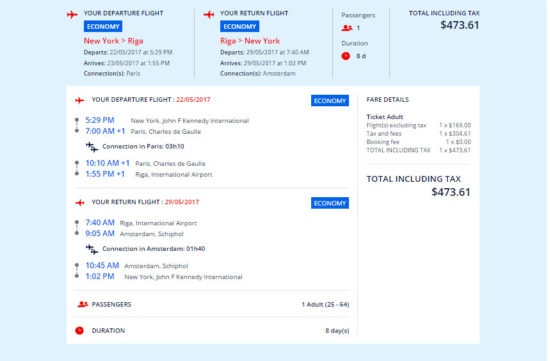550x361 pixels.
Task: Click the red clock duration icon in summary header
Action: (x=346, y=56)
